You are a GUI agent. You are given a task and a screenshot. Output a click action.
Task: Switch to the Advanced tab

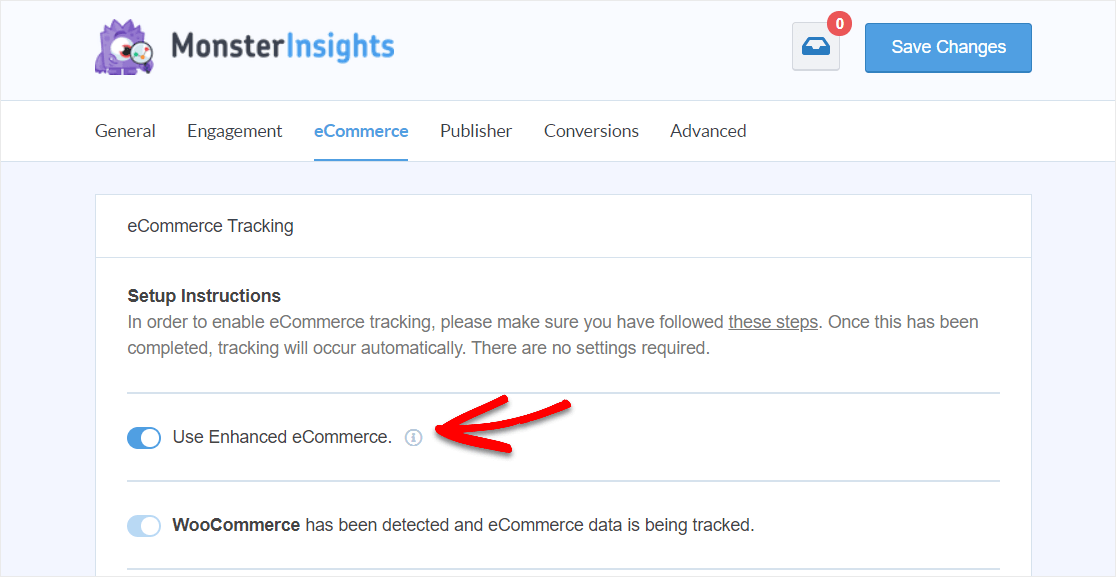point(708,131)
